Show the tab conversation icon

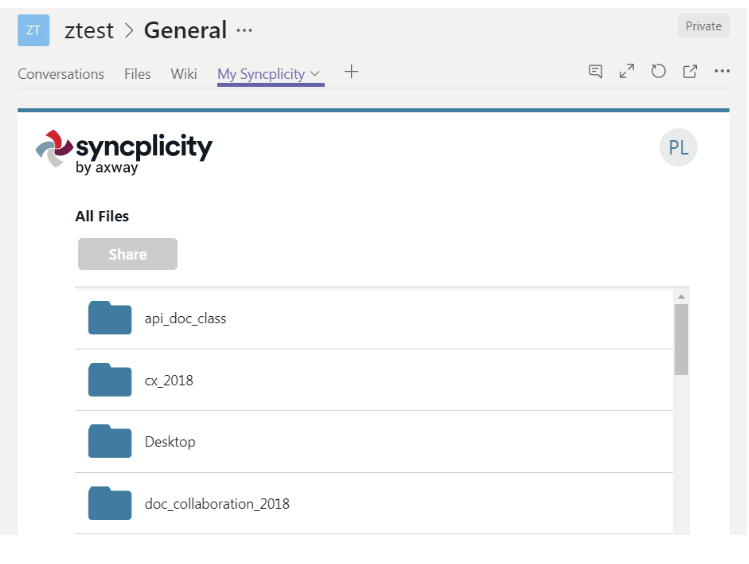[595, 72]
